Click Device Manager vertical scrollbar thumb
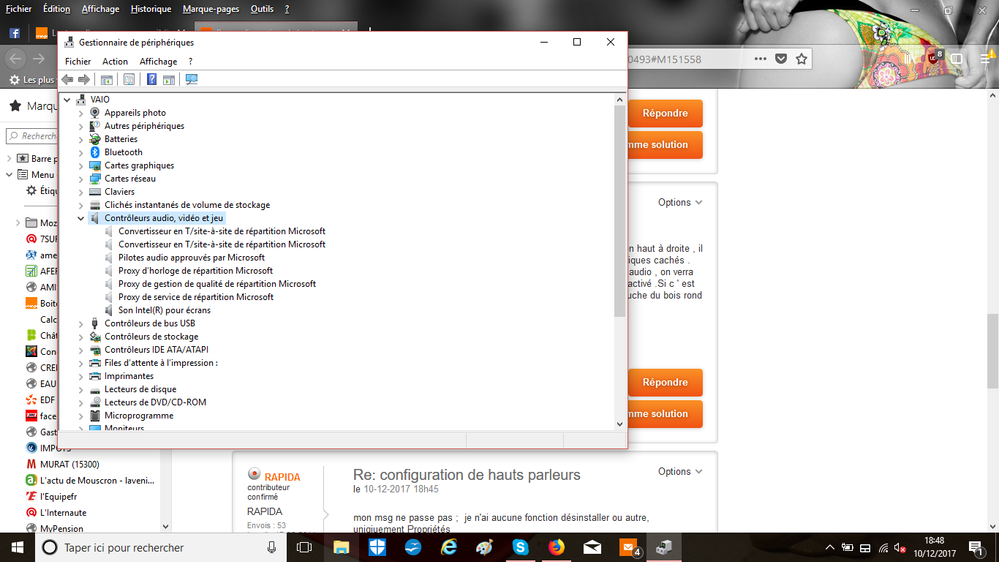The image size is (999, 562). [620, 210]
